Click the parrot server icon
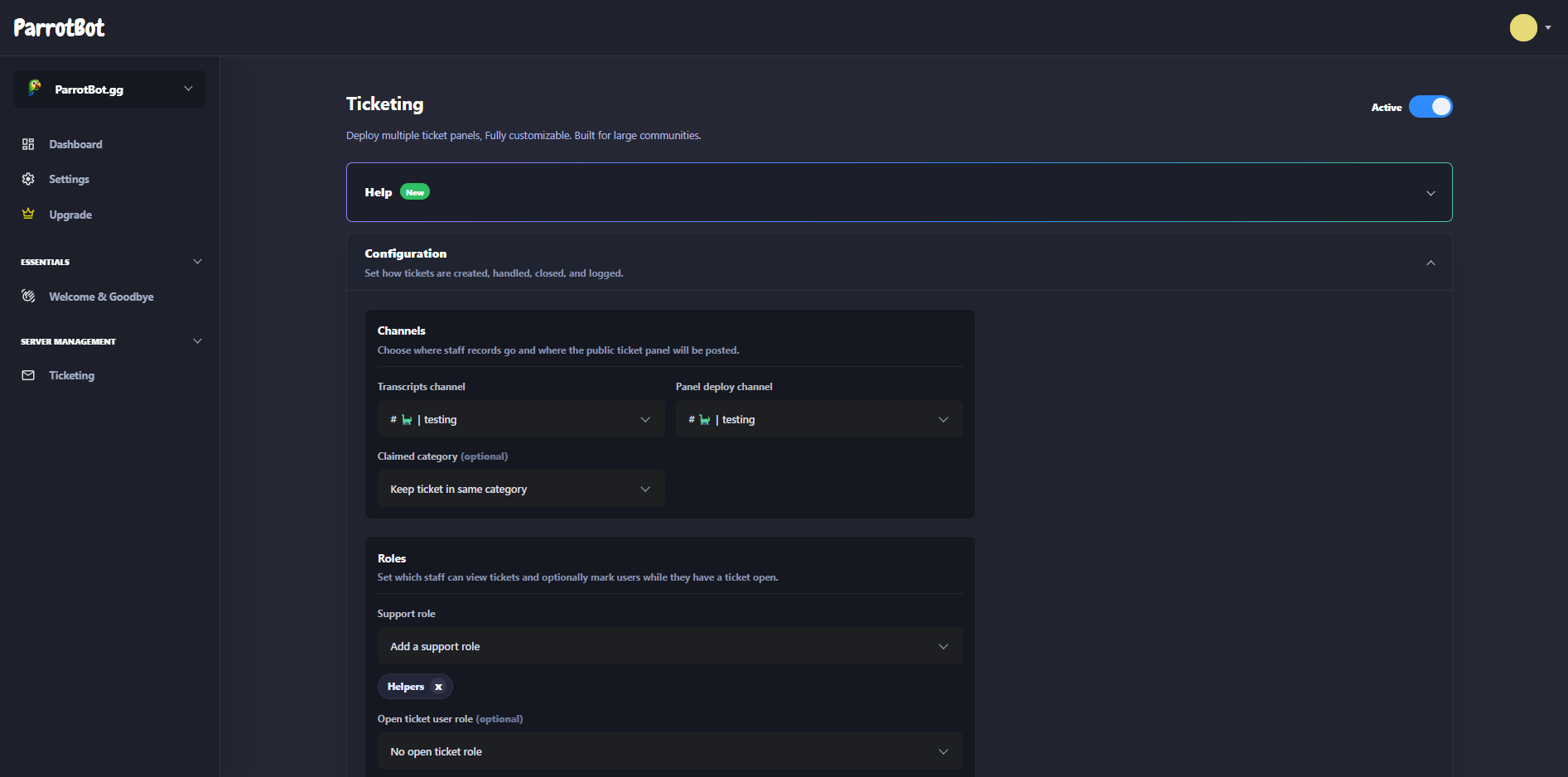The height and width of the screenshot is (777, 1568). (35, 89)
